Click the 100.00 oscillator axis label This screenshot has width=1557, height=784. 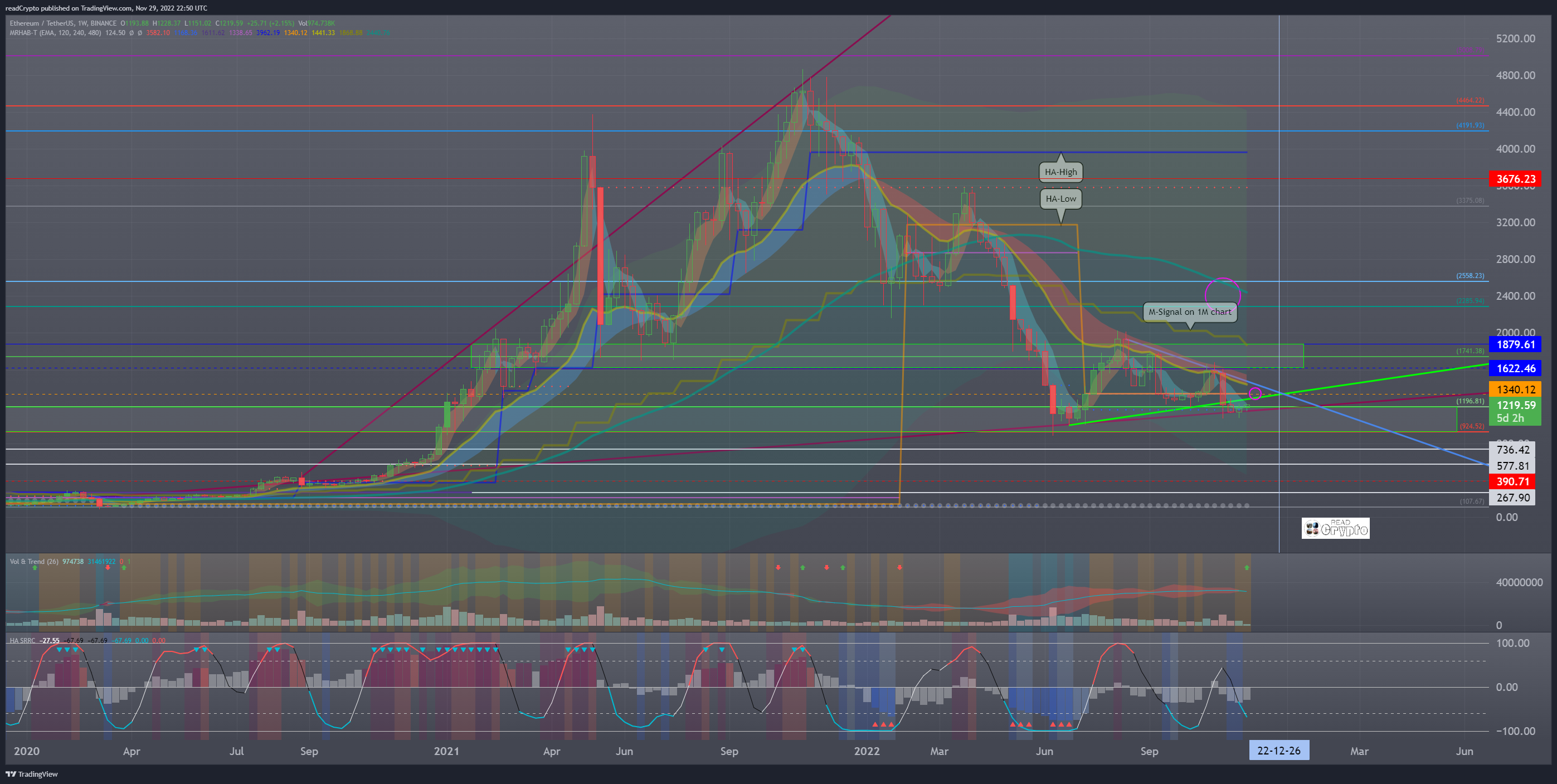1513,642
